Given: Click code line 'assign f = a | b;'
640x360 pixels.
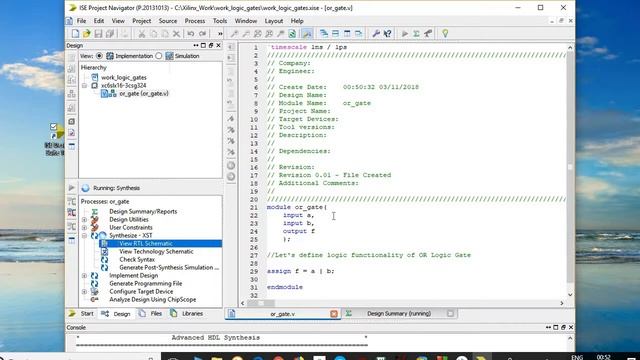Looking at the screenshot, I should (x=300, y=271).
